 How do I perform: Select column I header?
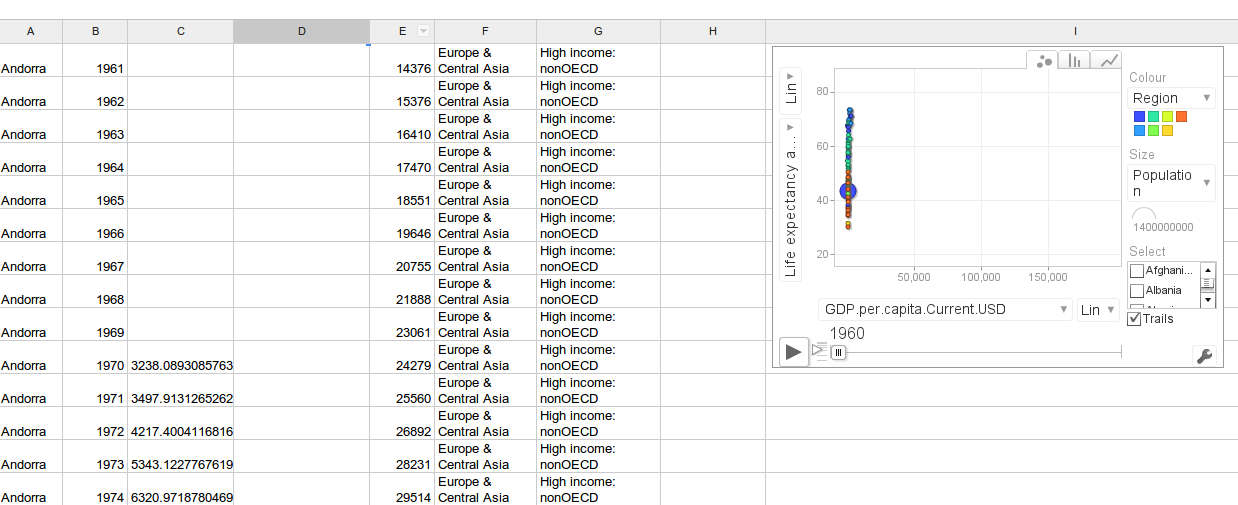[x=1001, y=31]
